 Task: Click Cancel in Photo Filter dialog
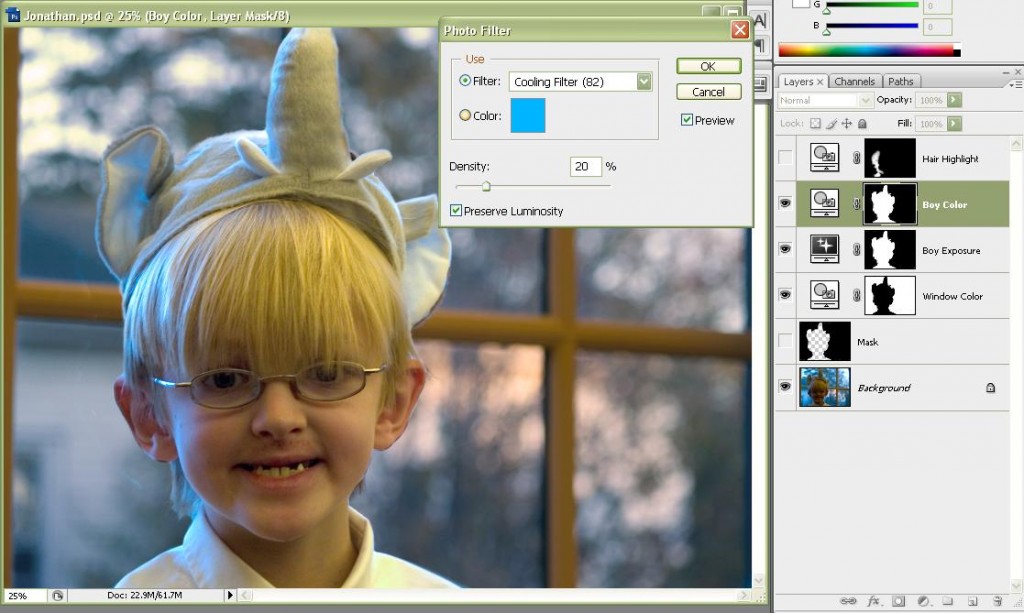(709, 92)
